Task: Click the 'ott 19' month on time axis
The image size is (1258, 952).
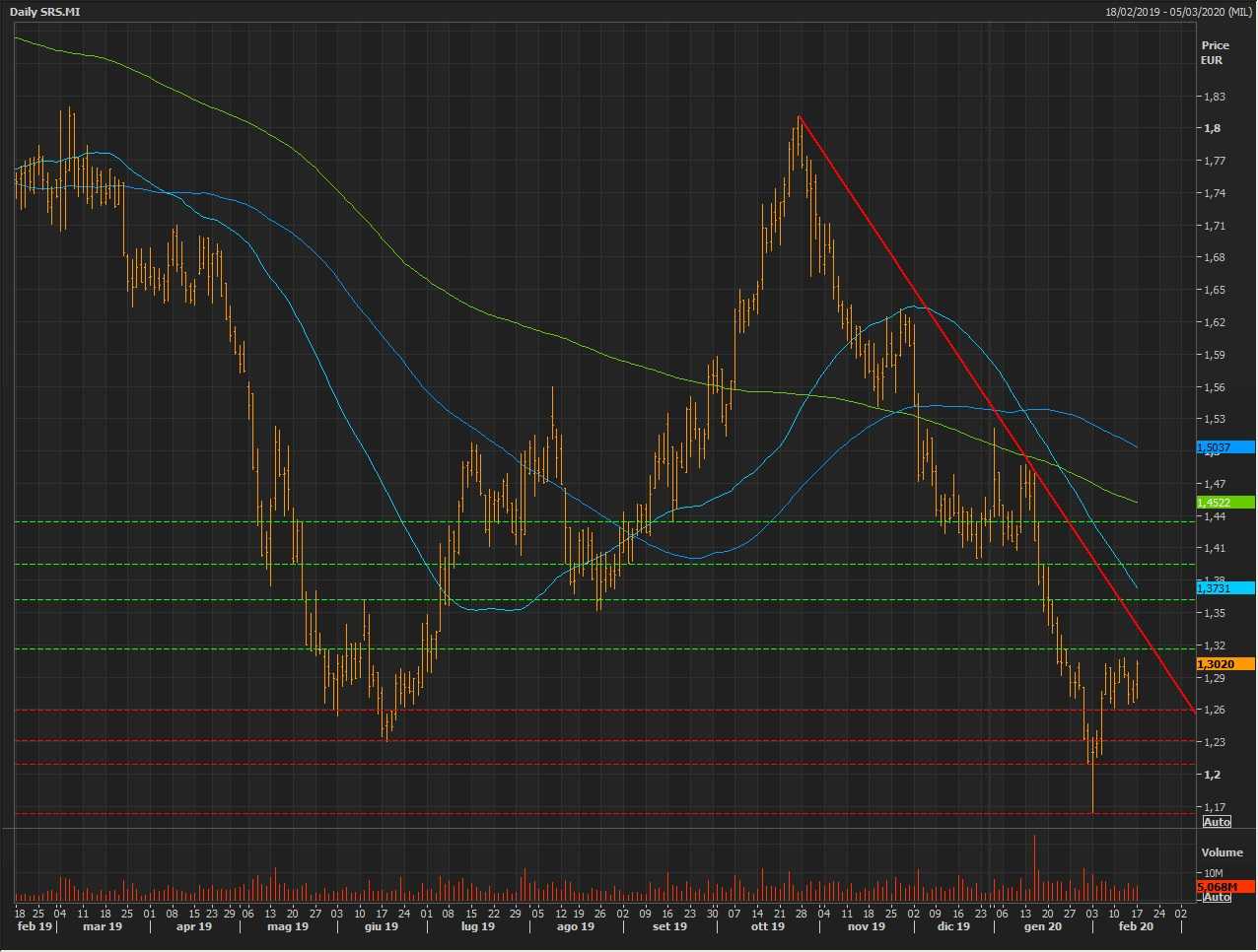Action: click(767, 926)
